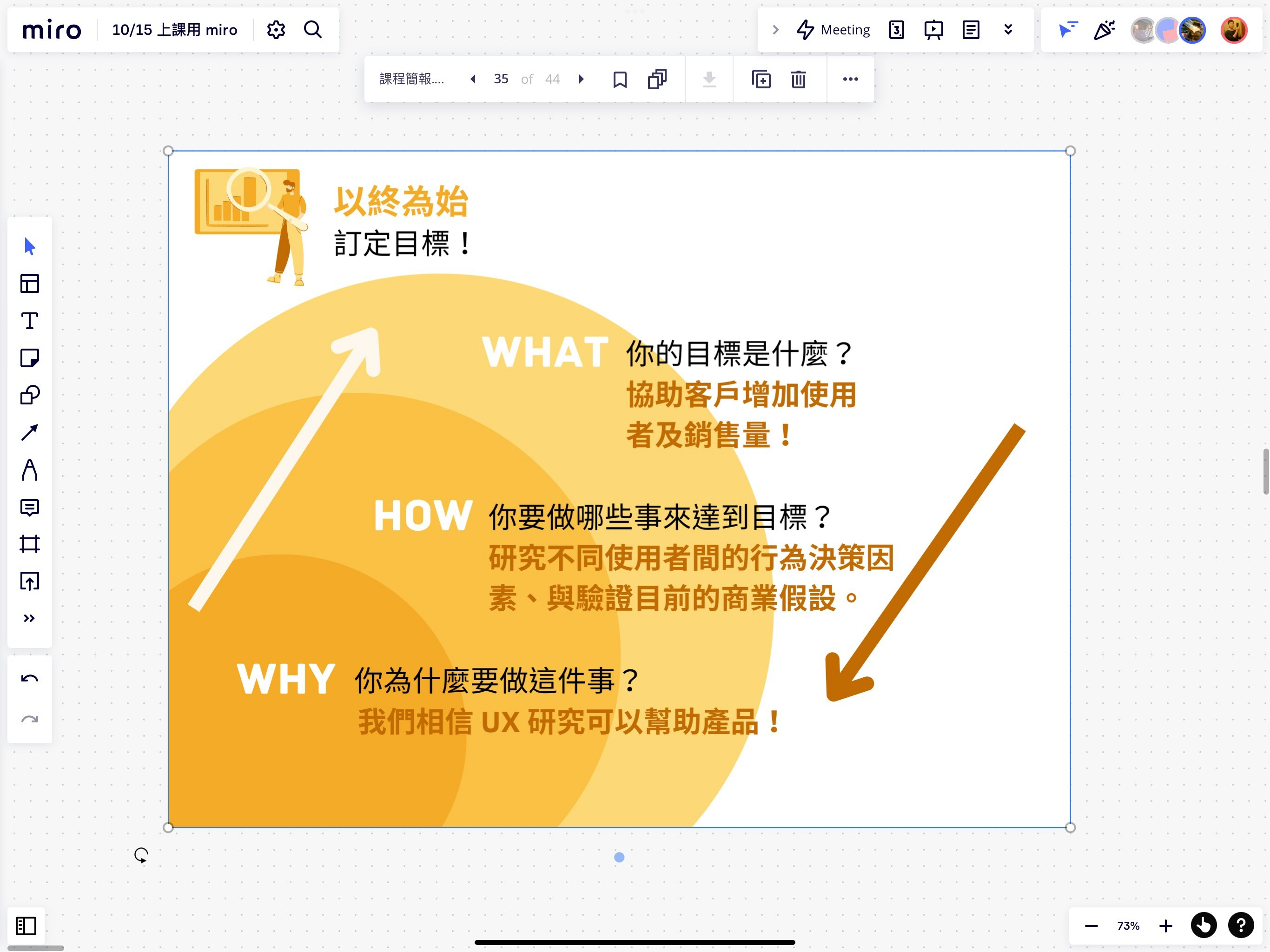The width and height of the screenshot is (1270, 952).
Task: Start presentation mode
Action: [933, 30]
